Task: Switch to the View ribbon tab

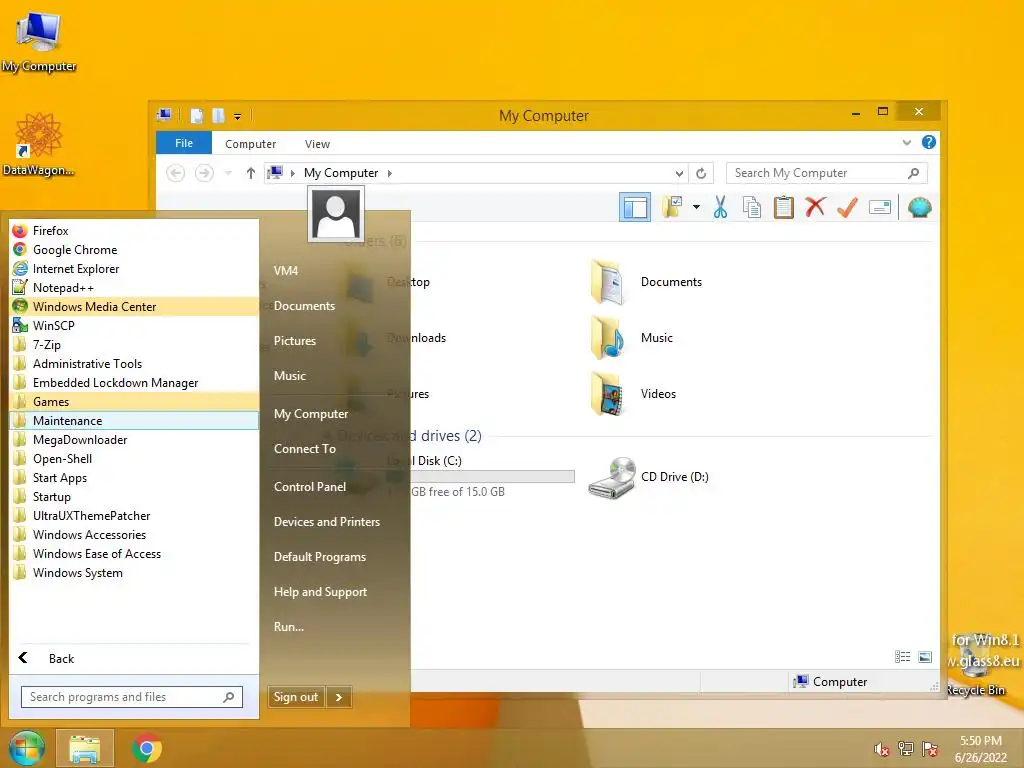Action: pyautogui.click(x=317, y=144)
